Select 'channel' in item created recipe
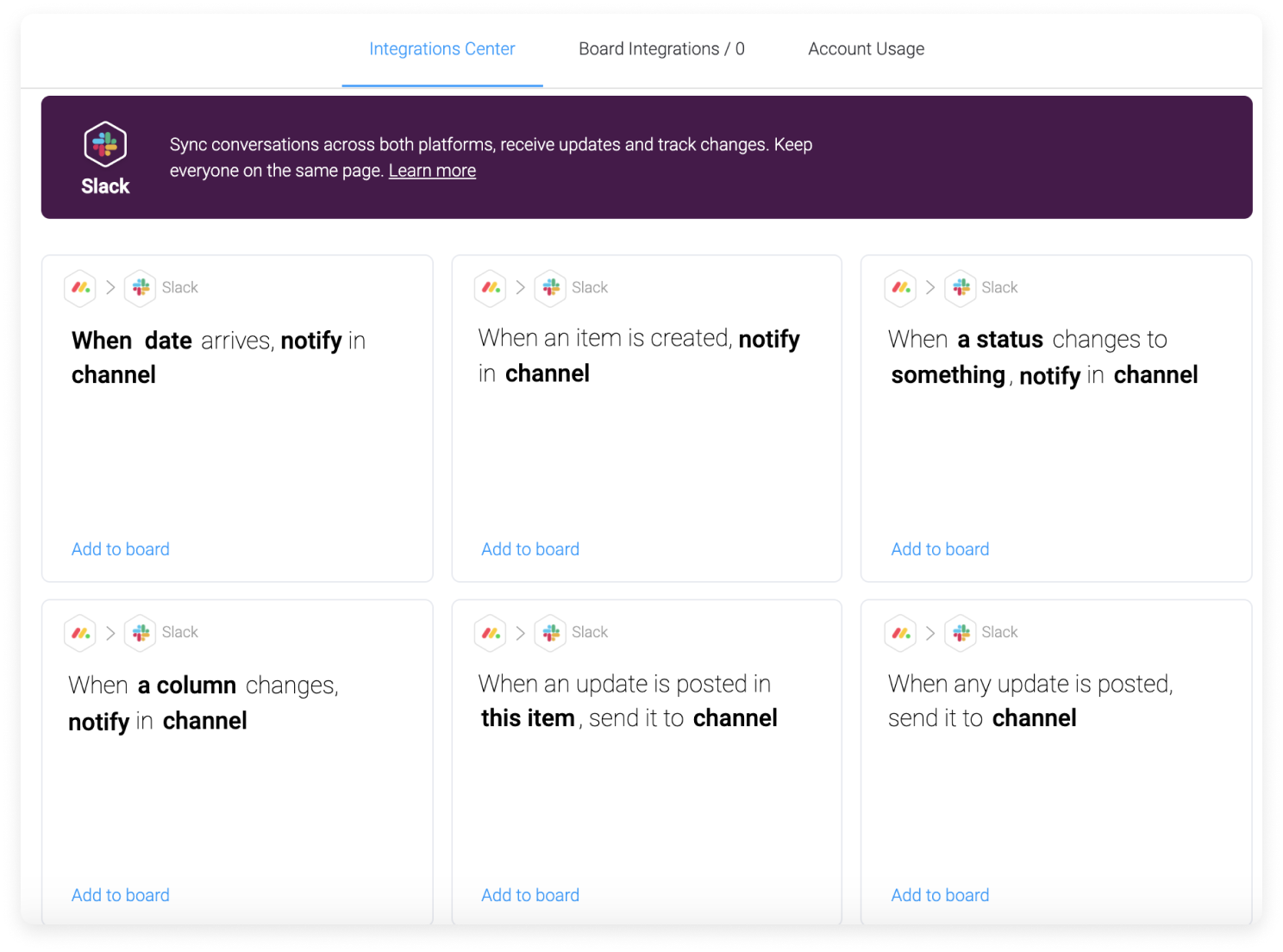Screen dimensions: 1283x952 click(548, 373)
